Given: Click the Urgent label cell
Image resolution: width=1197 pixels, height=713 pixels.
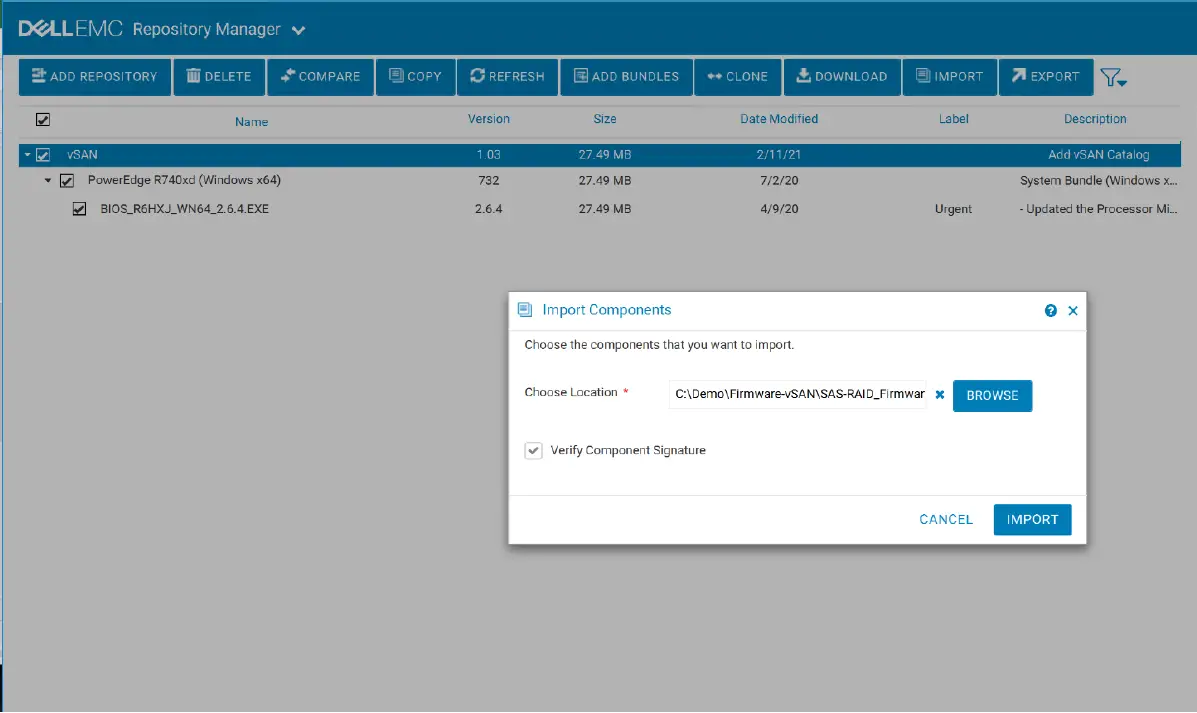Looking at the screenshot, I should pos(953,209).
